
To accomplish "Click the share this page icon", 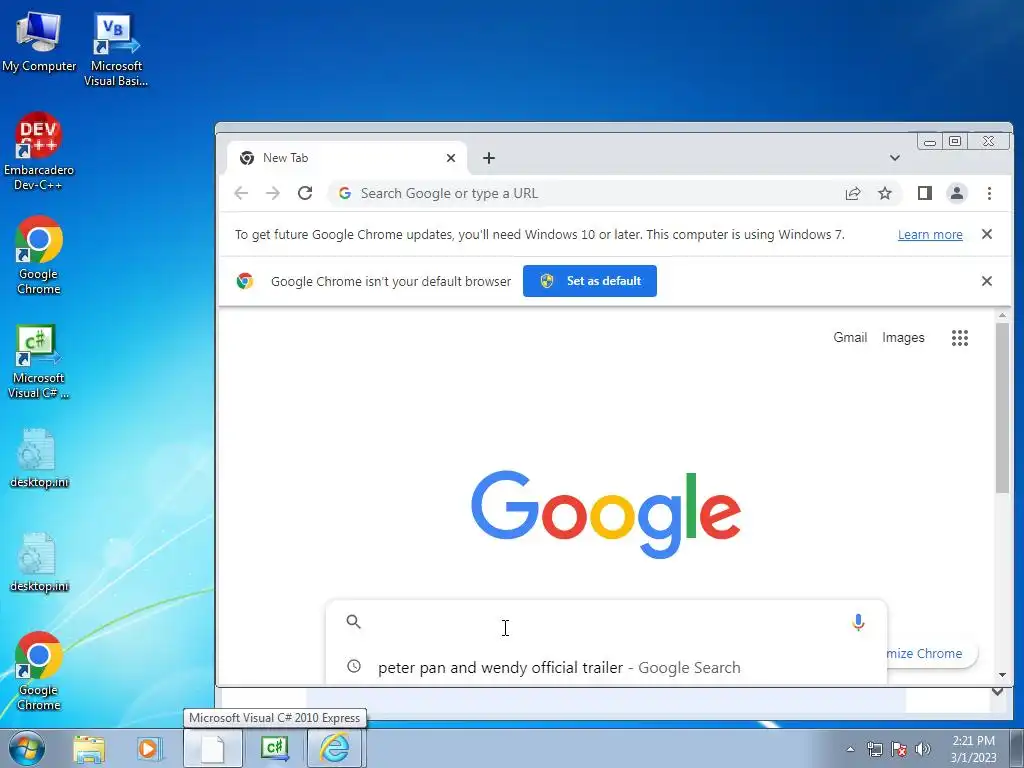I will (x=853, y=193).
